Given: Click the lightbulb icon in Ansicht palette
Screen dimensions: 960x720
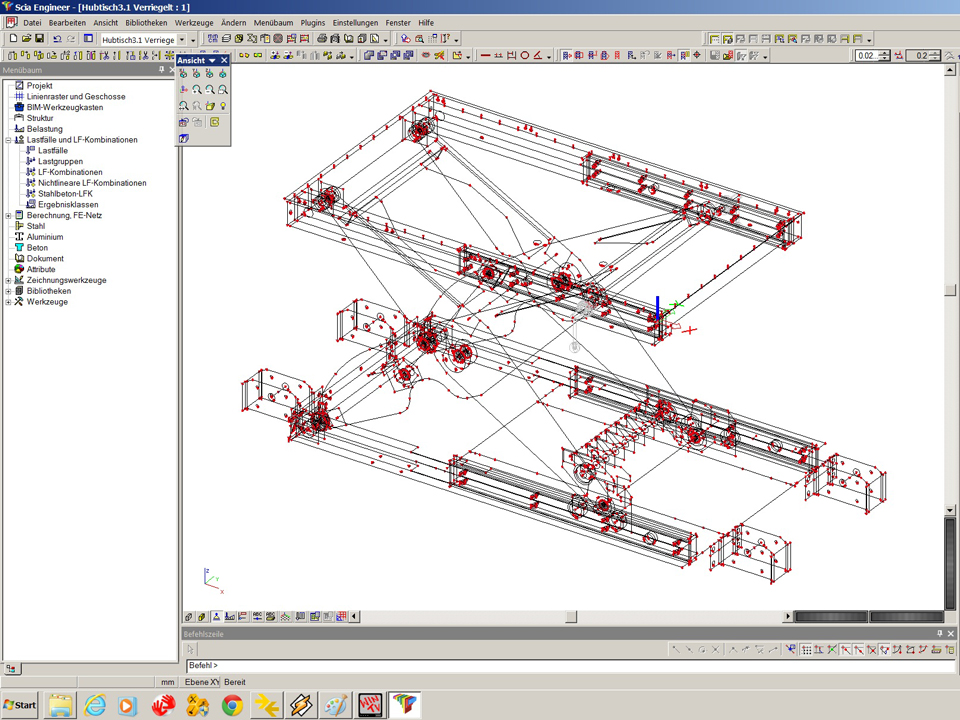Looking at the screenshot, I should pyautogui.click(x=223, y=105).
